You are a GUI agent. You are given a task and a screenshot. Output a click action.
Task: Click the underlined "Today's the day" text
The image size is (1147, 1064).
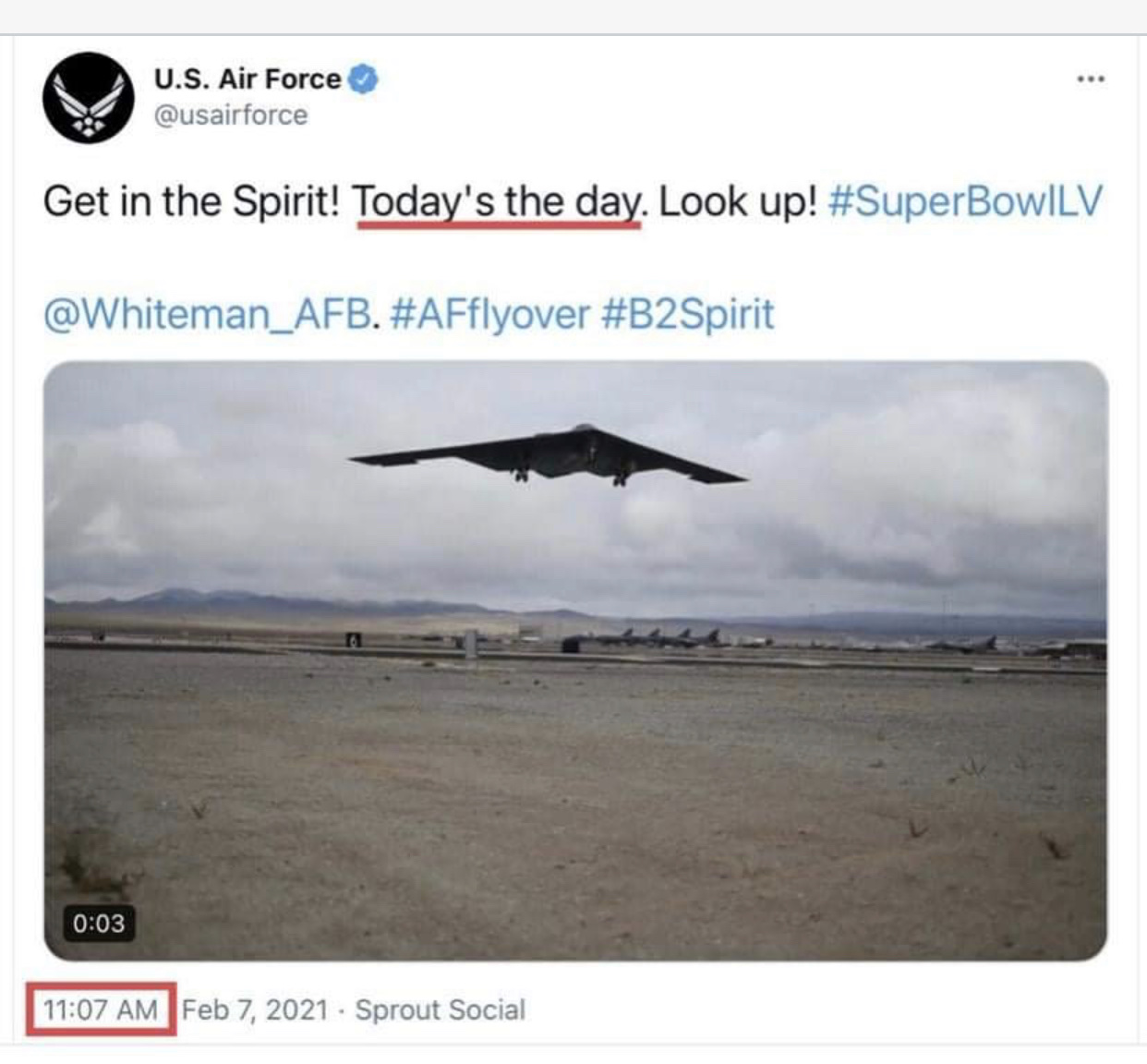coord(497,202)
